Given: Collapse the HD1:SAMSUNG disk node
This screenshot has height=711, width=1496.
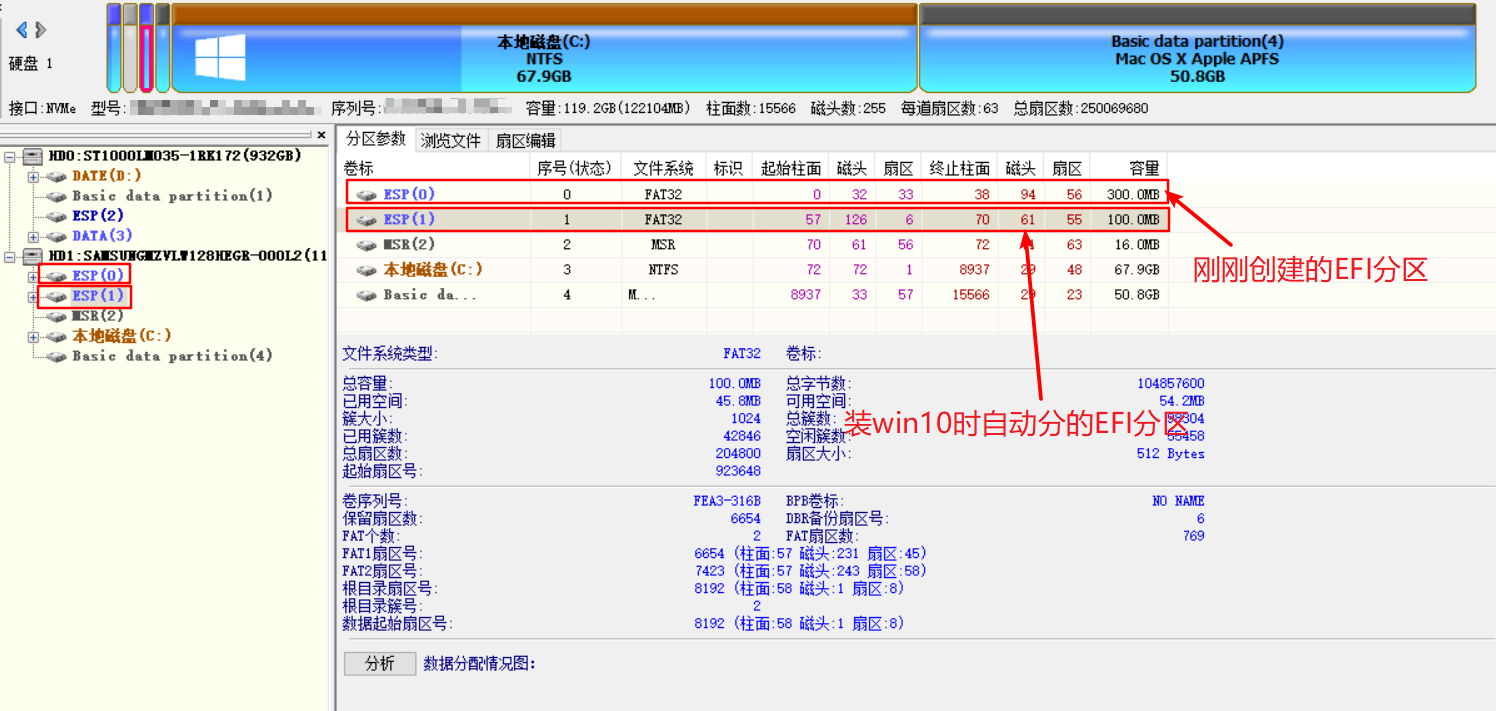Looking at the screenshot, I should pos(9,257).
